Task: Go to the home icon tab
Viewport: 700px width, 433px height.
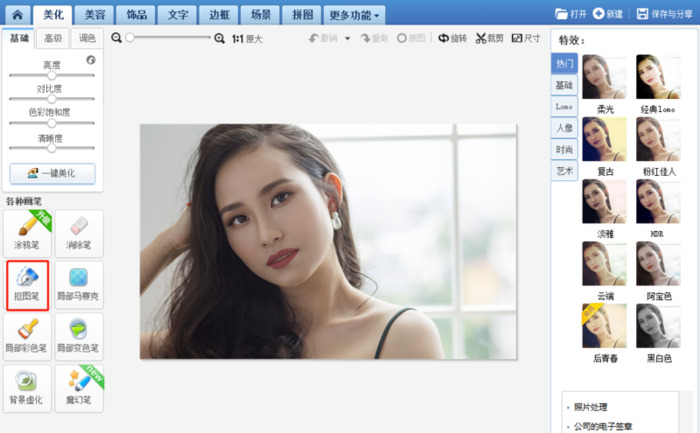Action: 17,15
